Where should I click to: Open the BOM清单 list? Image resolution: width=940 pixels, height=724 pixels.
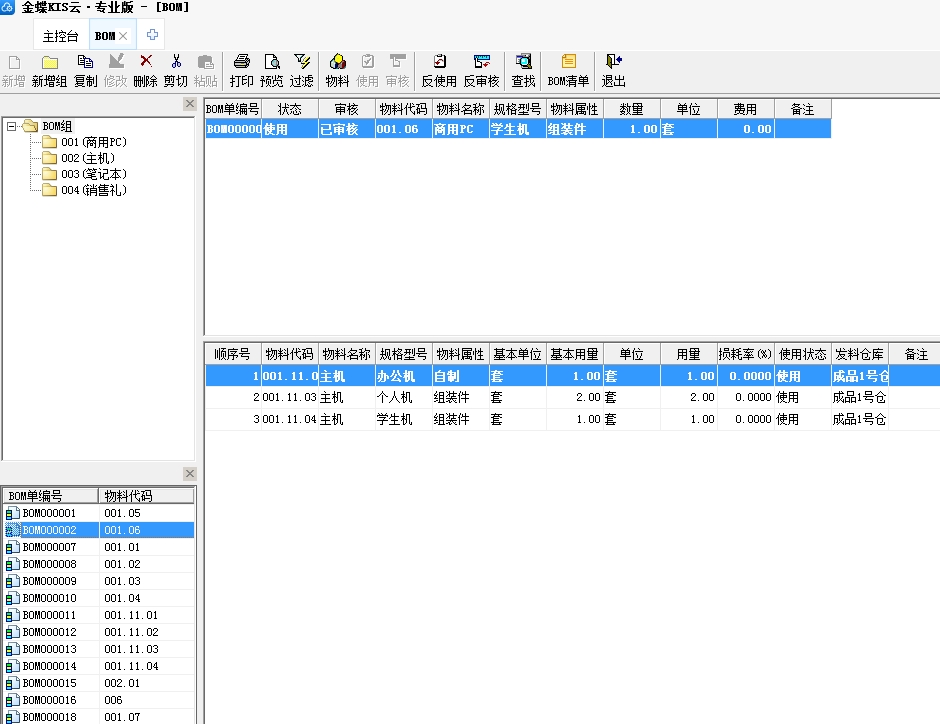(568, 70)
